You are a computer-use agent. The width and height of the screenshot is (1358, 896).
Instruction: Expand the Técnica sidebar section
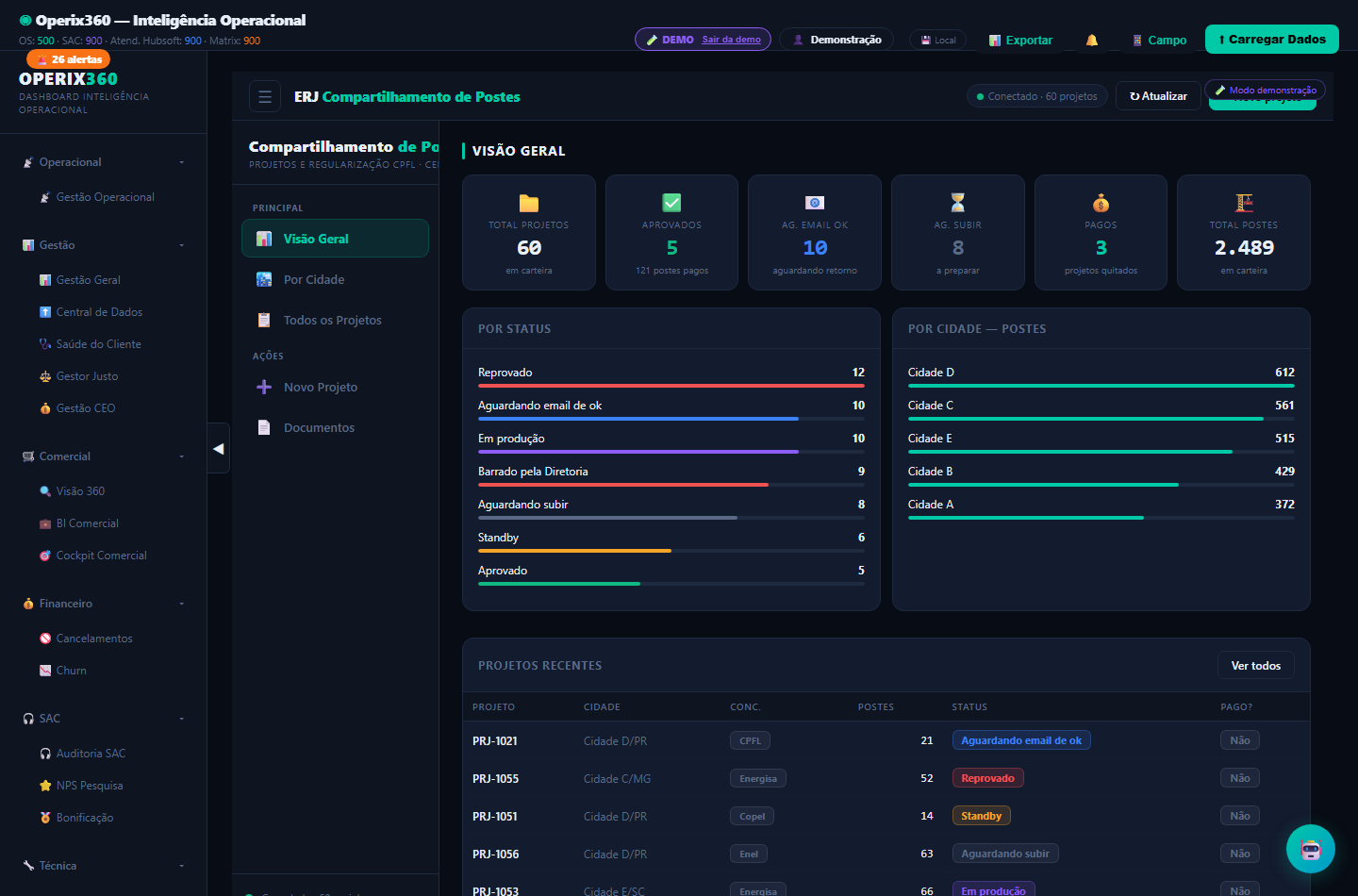pyautogui.click(x=104, y=866)
